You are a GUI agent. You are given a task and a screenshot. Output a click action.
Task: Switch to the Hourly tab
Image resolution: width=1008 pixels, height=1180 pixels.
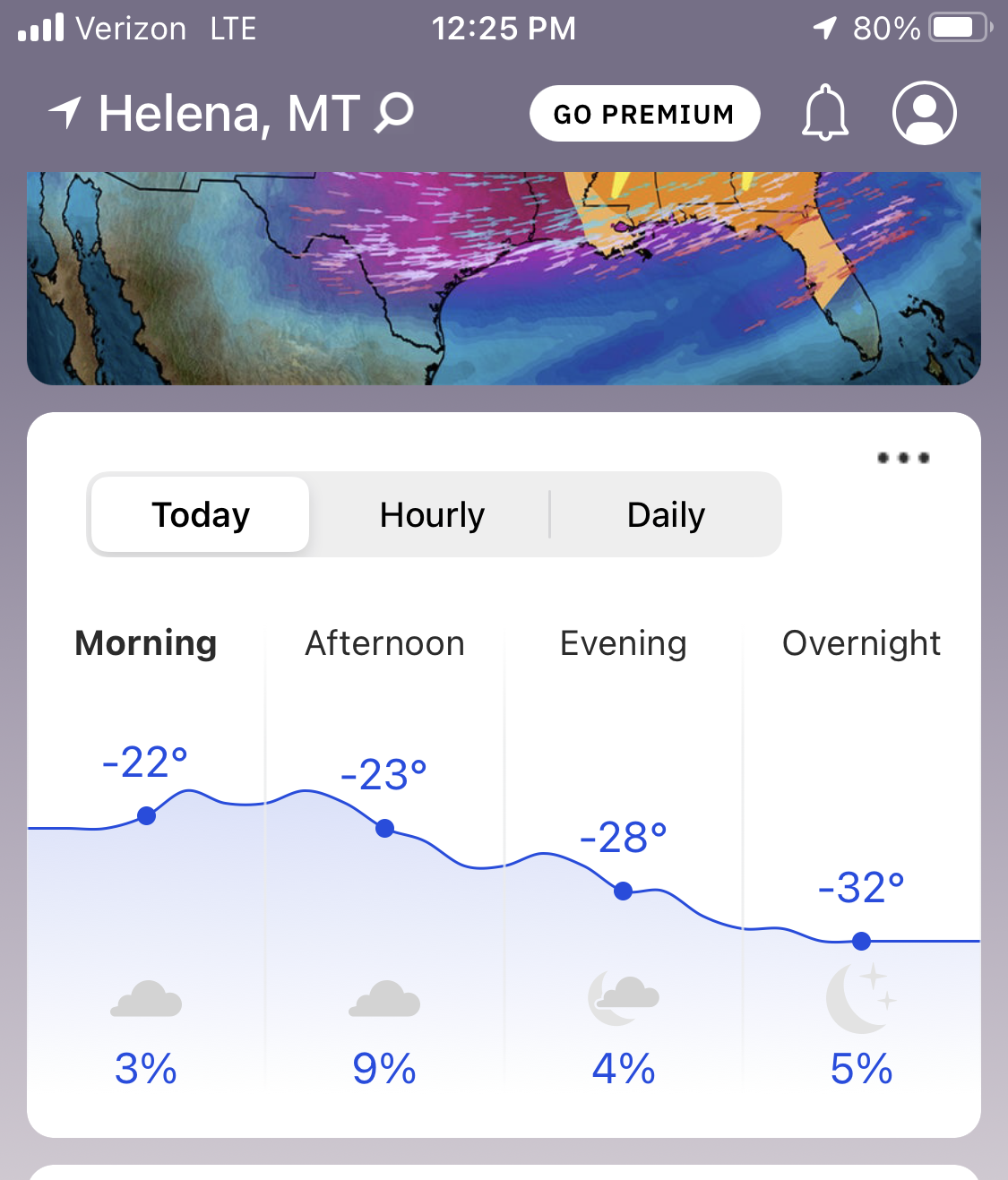(x=432, y=514)
